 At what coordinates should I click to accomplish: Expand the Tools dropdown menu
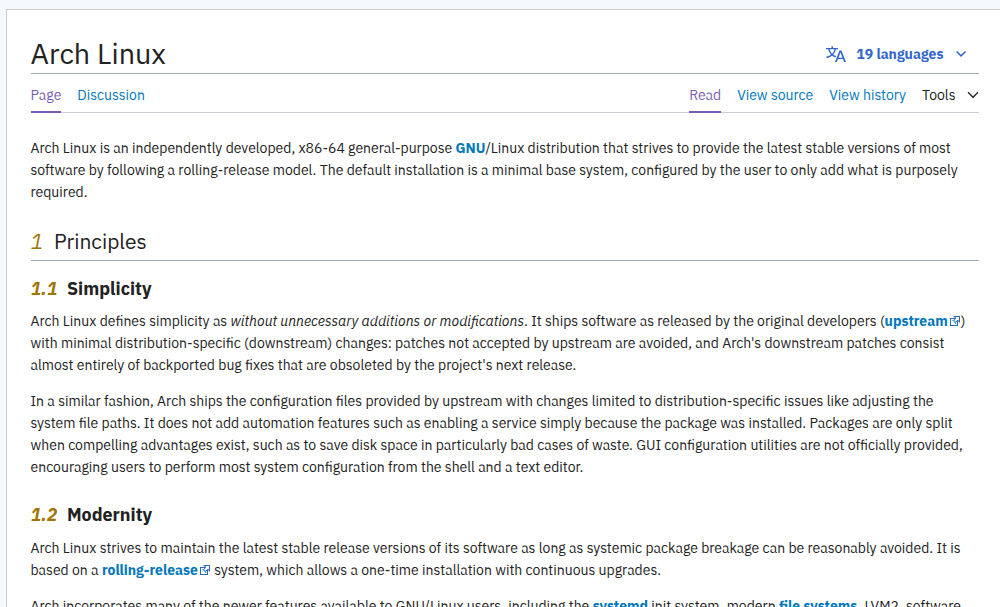click(x=950, y=95)
